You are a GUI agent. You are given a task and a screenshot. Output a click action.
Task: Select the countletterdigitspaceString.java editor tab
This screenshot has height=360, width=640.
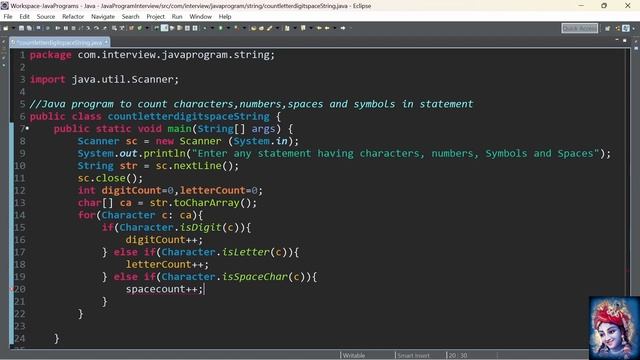point(59,42)
